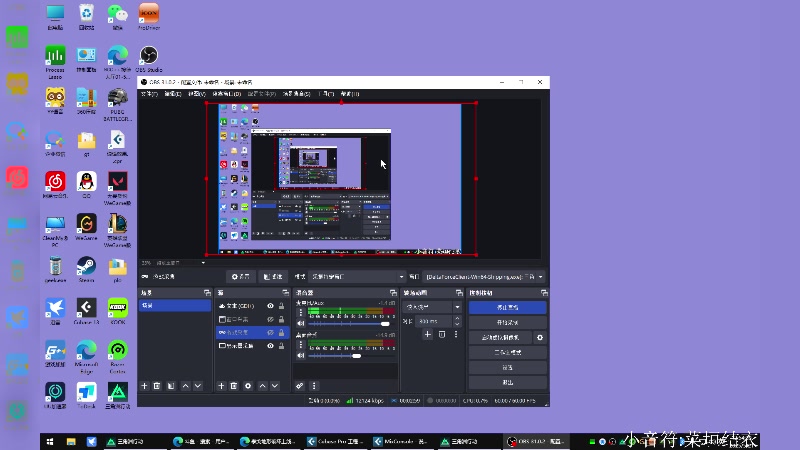Open the File menu in OBS
The height and width of the screenshot is (450, 800).
149,94
